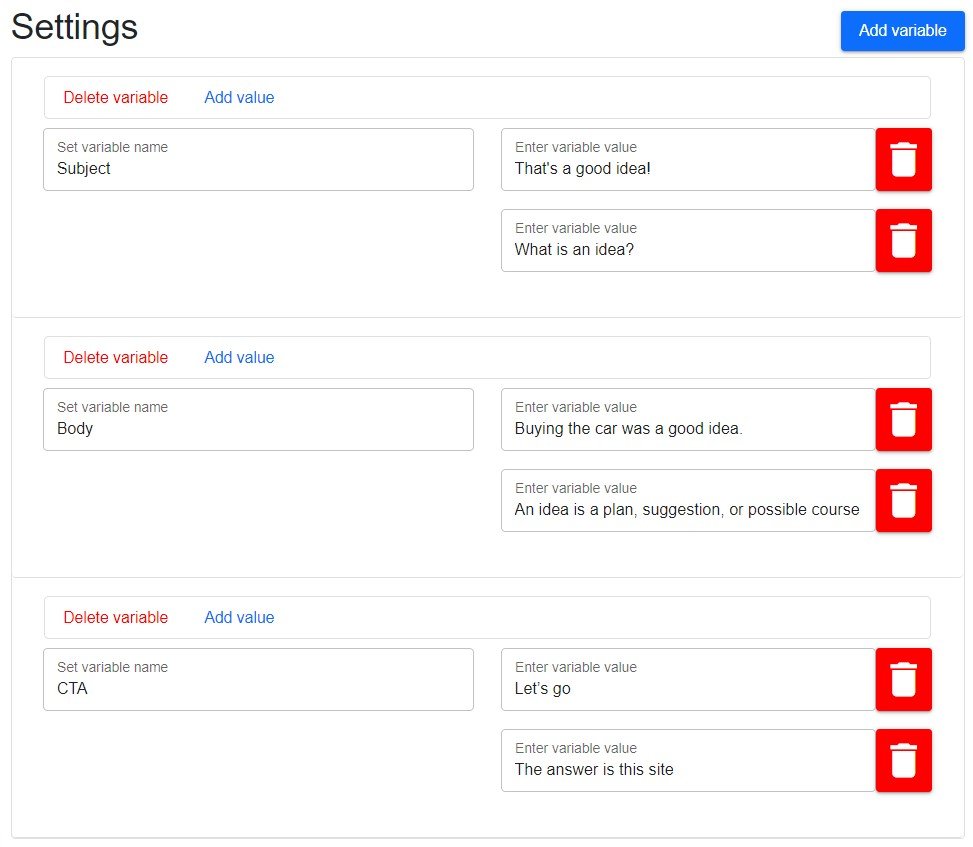Edit the "That's a good idea!" value field
Screen dimensions: 973x847
(688, 159)
